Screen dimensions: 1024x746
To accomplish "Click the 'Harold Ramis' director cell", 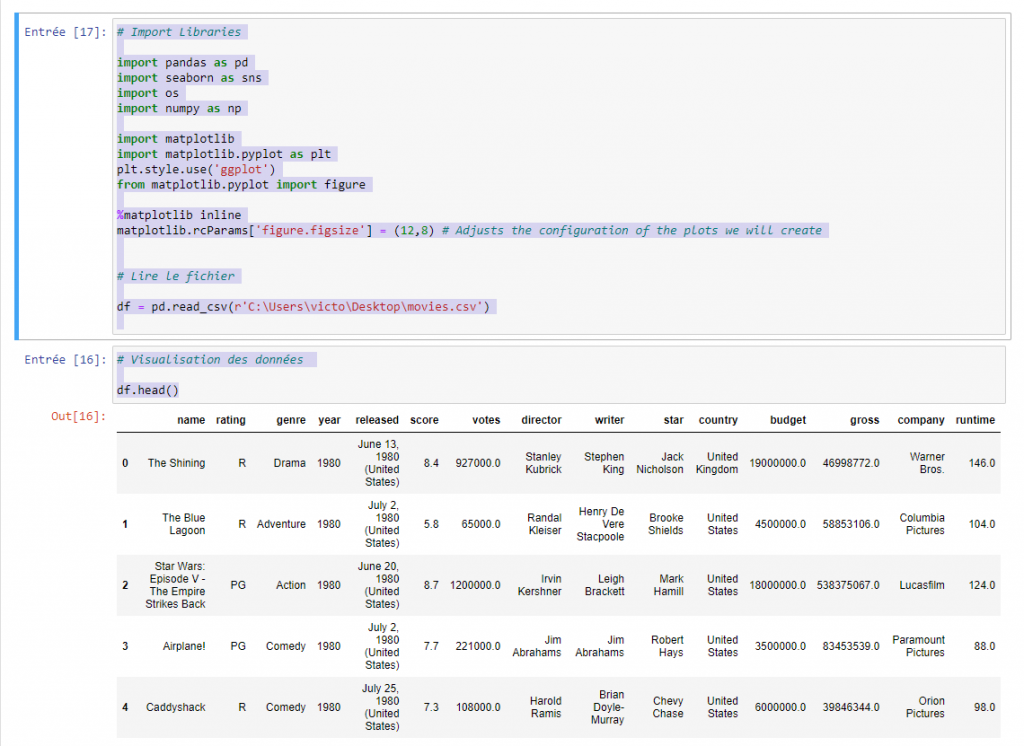I will pos(545,707).
